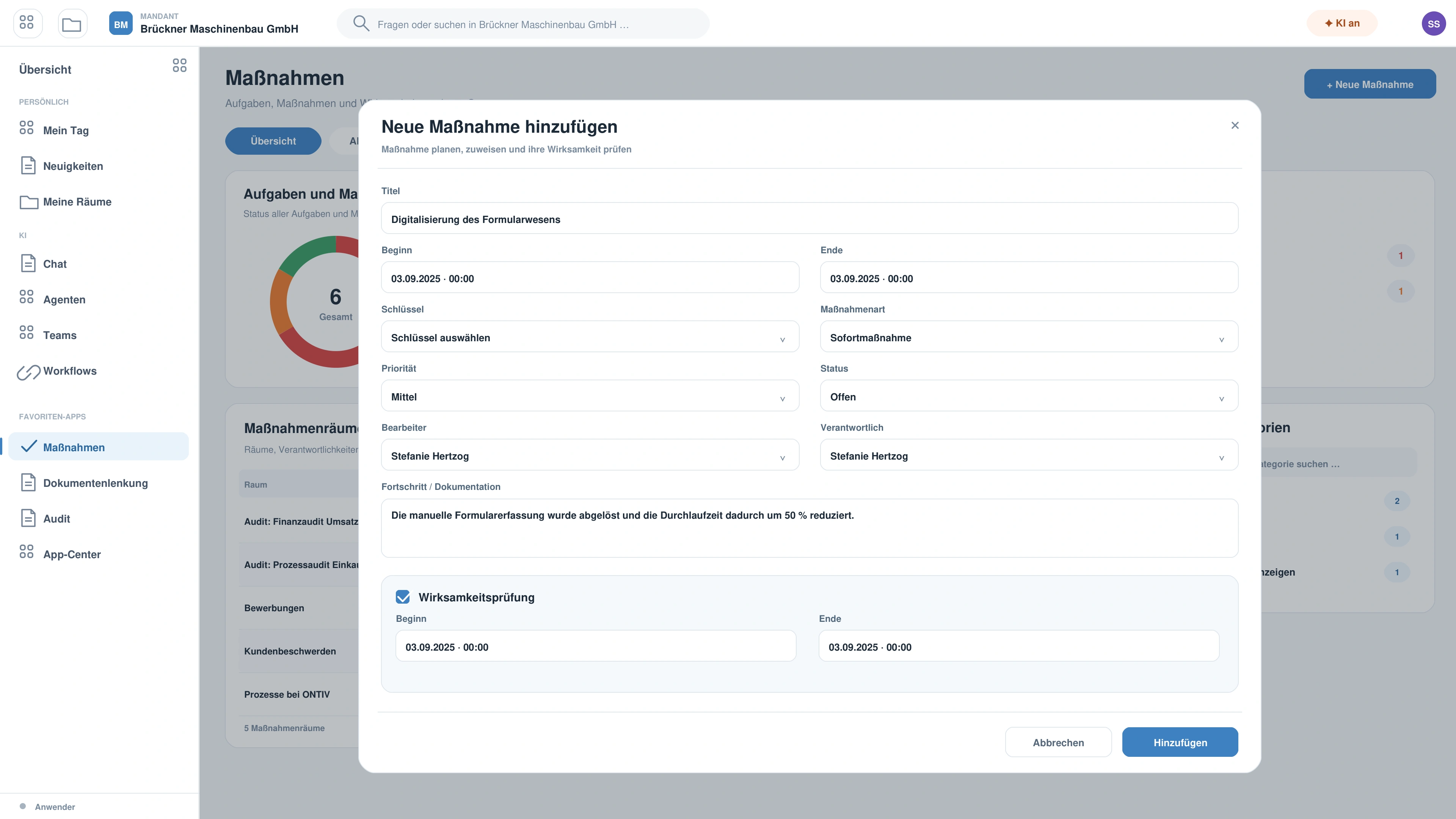Viewport: 1456px width, 819px height.
Task: Click the Titel input field
Action: pyautogui.click(x=810, y=219)
